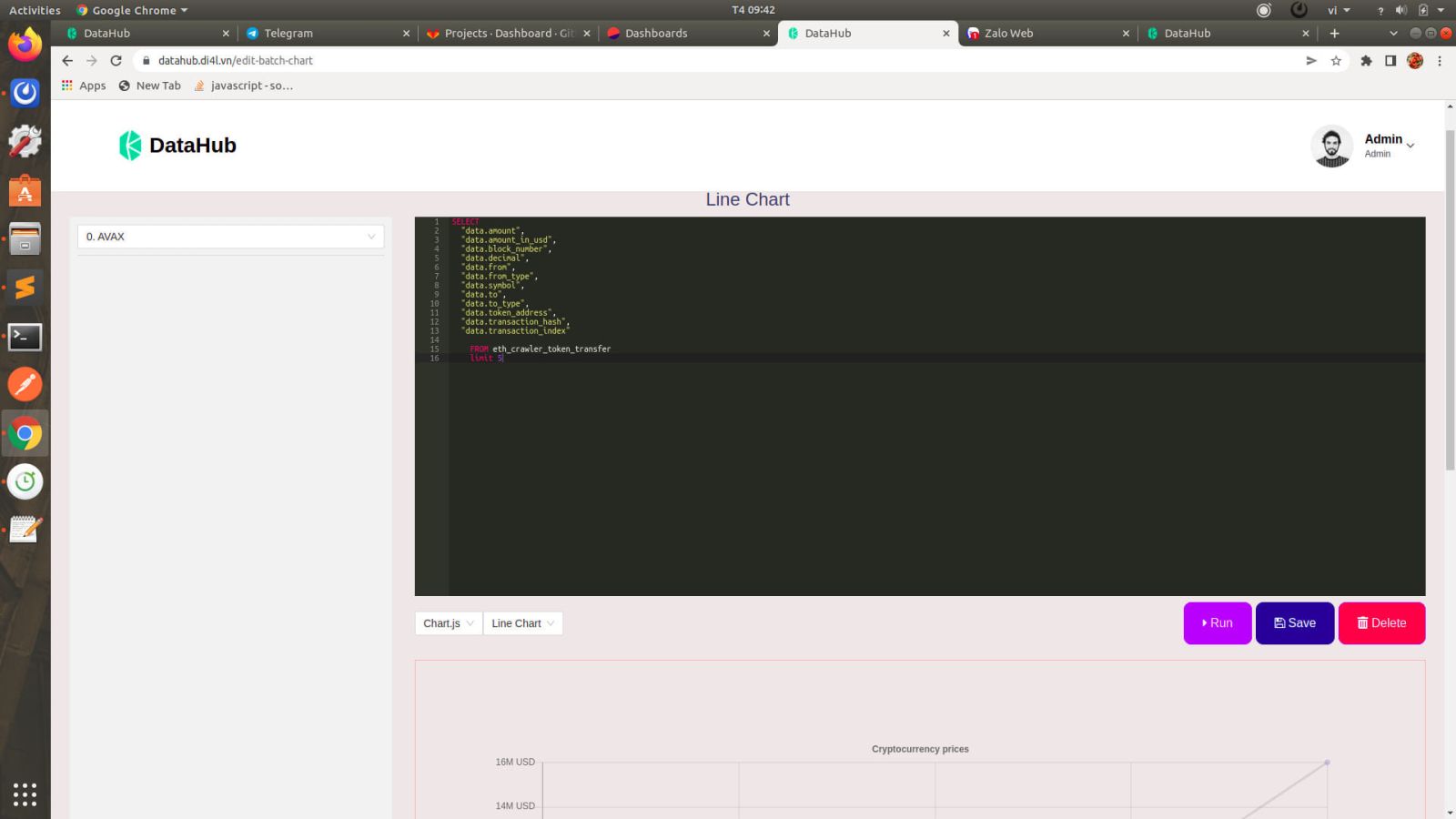Open Postman from the dock

tap(25, 385)
